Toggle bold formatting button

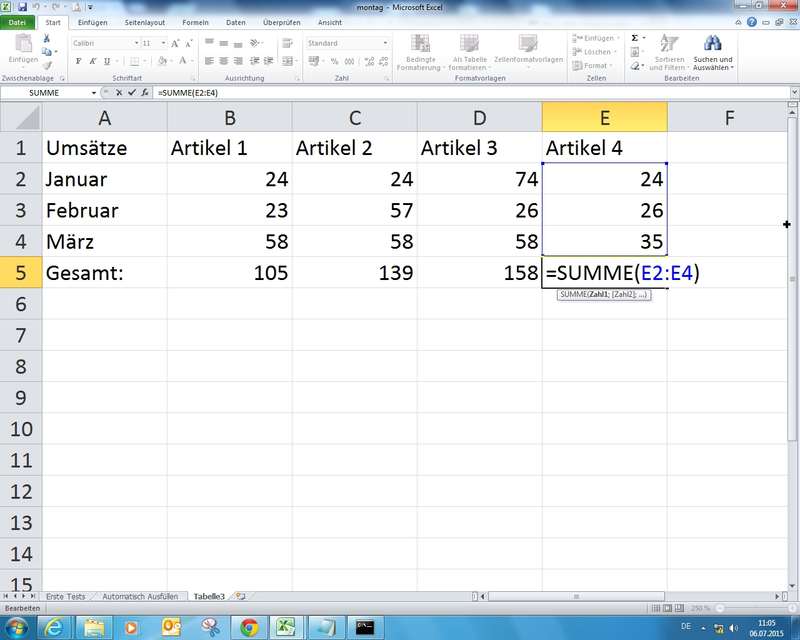[78, 61]
